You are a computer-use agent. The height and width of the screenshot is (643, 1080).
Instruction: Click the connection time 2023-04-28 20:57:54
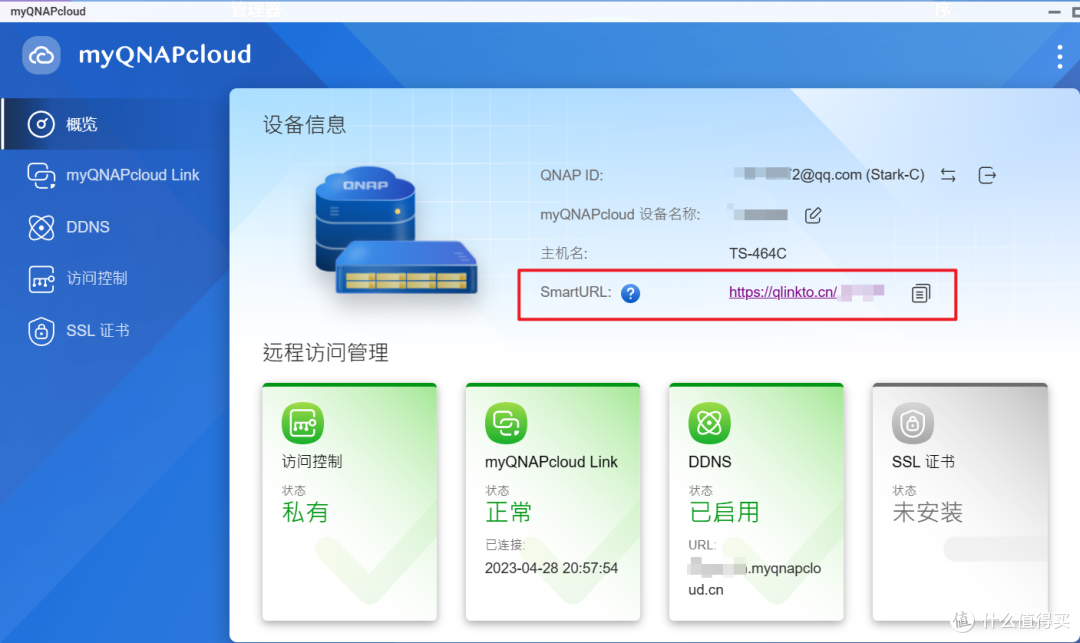tap(551, 568)
